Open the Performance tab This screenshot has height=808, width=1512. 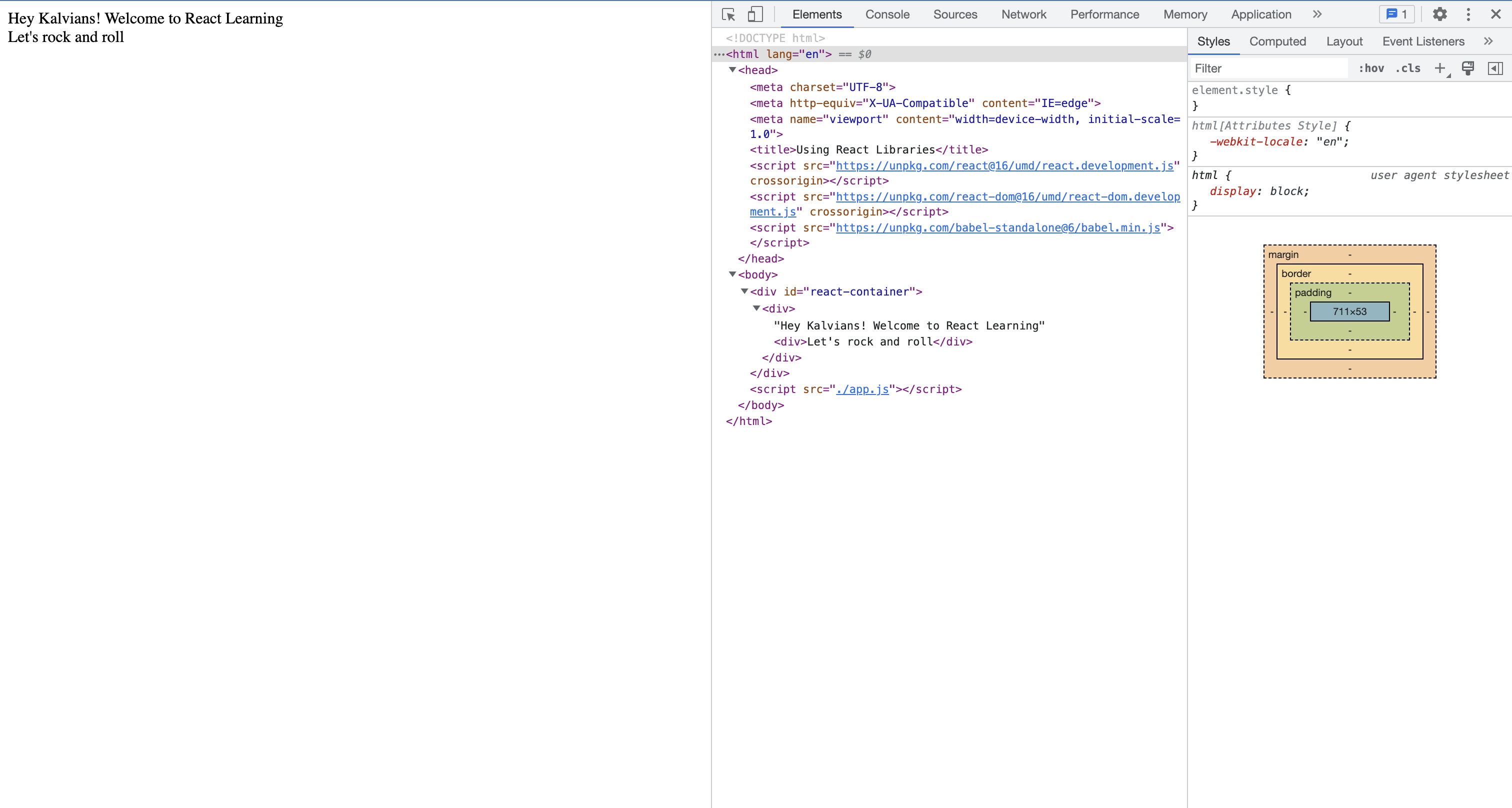pos(1104,14)
